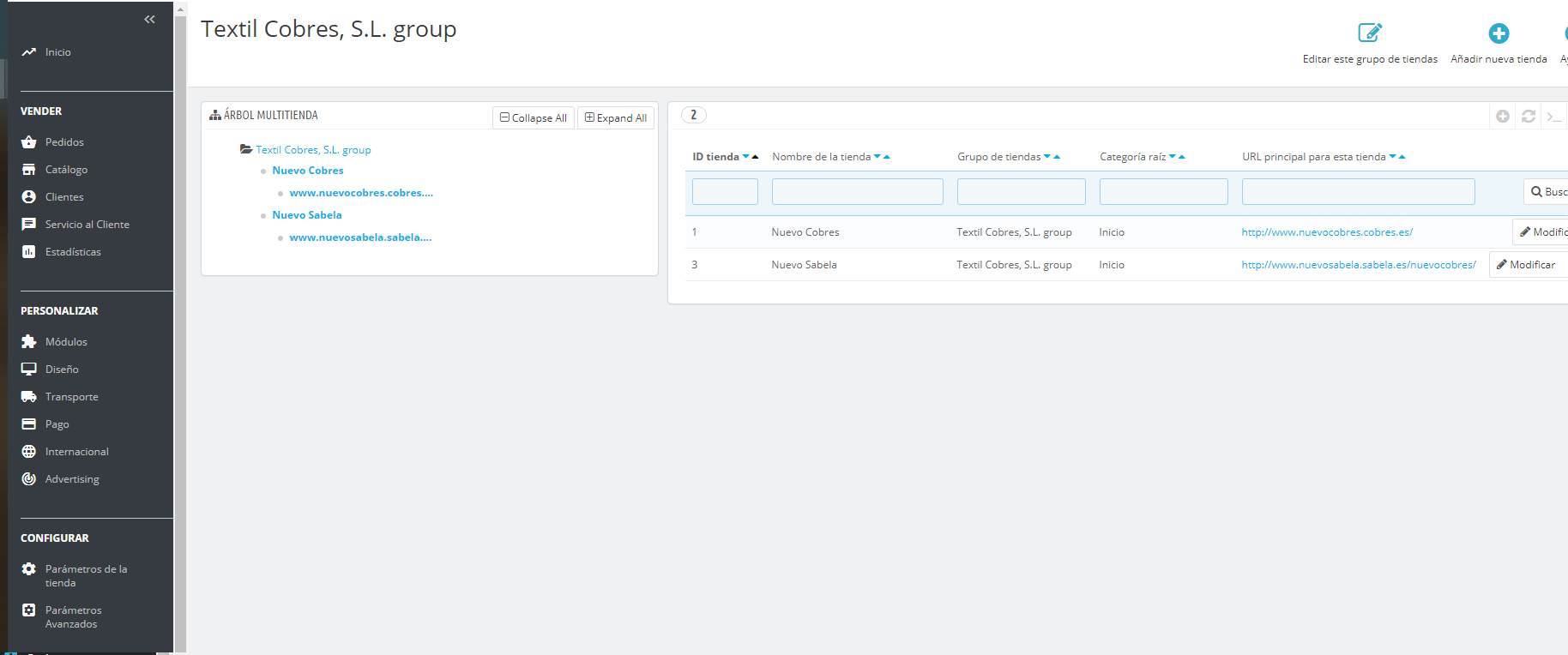The width and height of the screenshot is (1568, 655).
Task: Click Parámetros de la tienda gear icon
Action: point(29,569)
